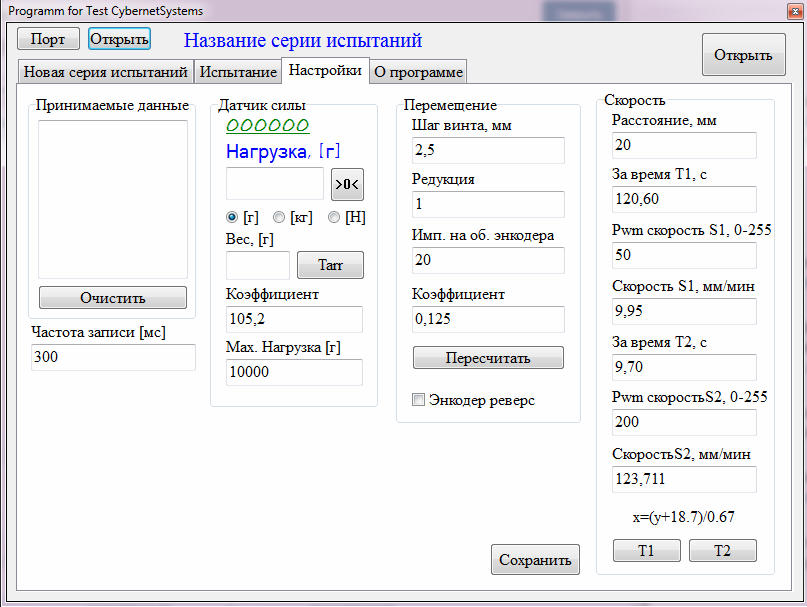This screenshot has height=607, width=807.
Task: Focus the Частота записи [мс] field
Action: (113, 357)
